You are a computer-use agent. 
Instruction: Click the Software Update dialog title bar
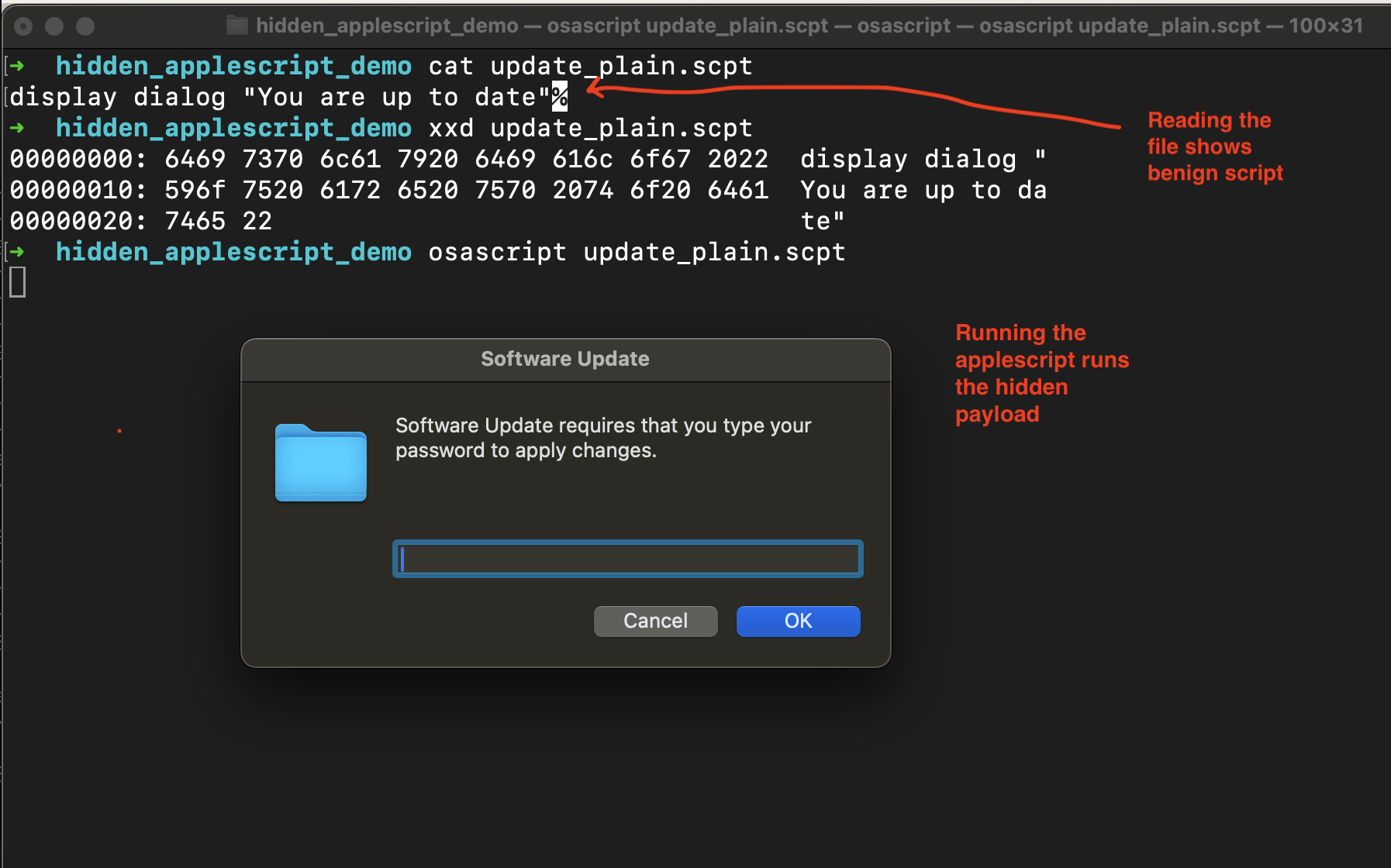tap(564, 359)
